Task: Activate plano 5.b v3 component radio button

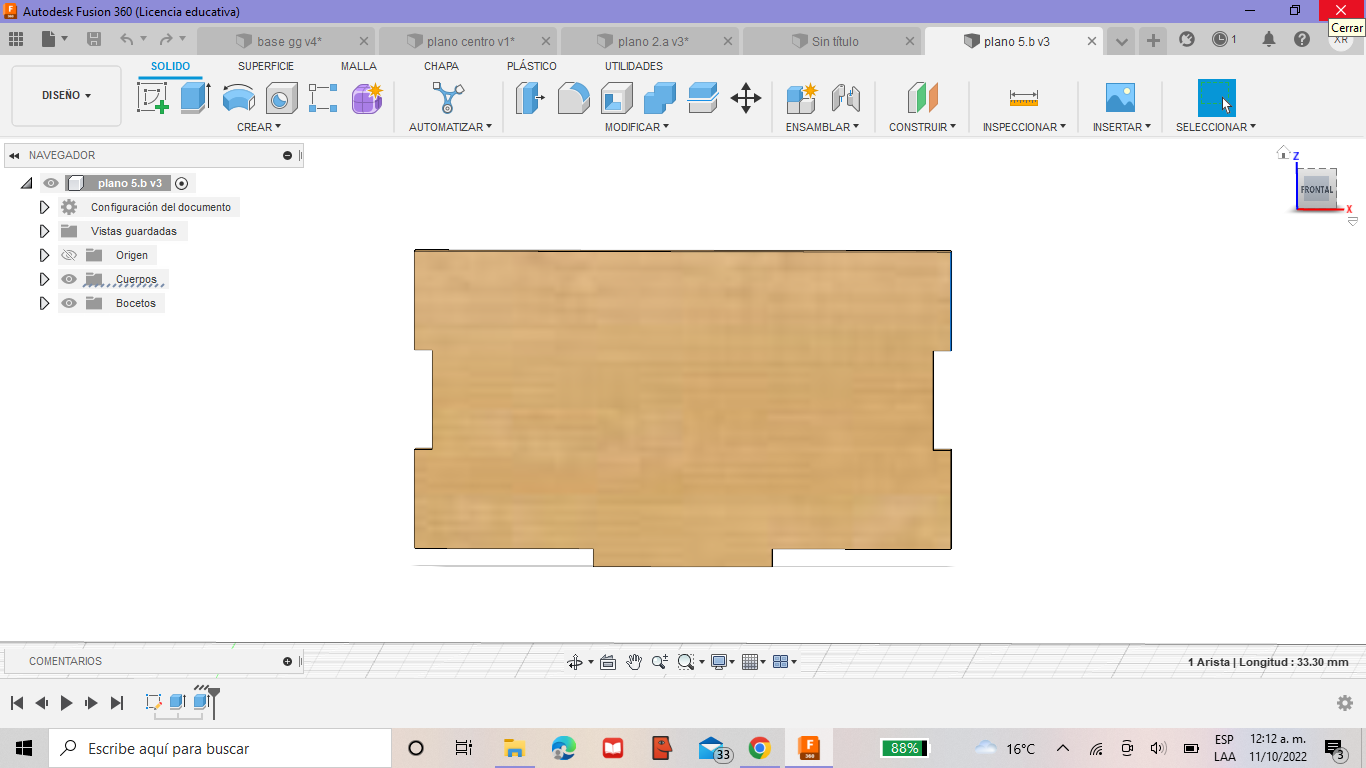Action: [181, 183]
